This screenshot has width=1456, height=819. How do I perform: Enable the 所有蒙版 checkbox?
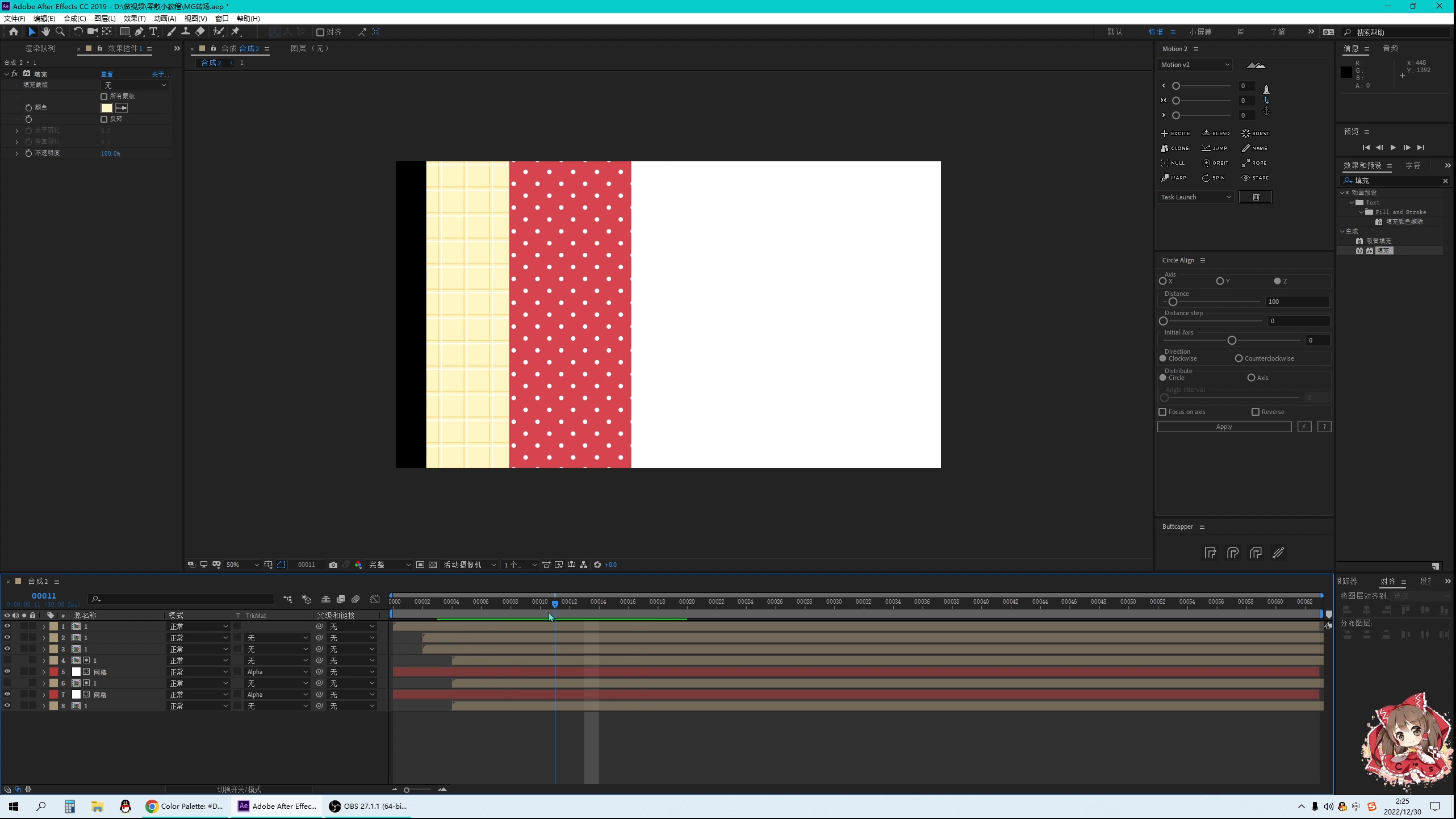click(x=104, y=97)
